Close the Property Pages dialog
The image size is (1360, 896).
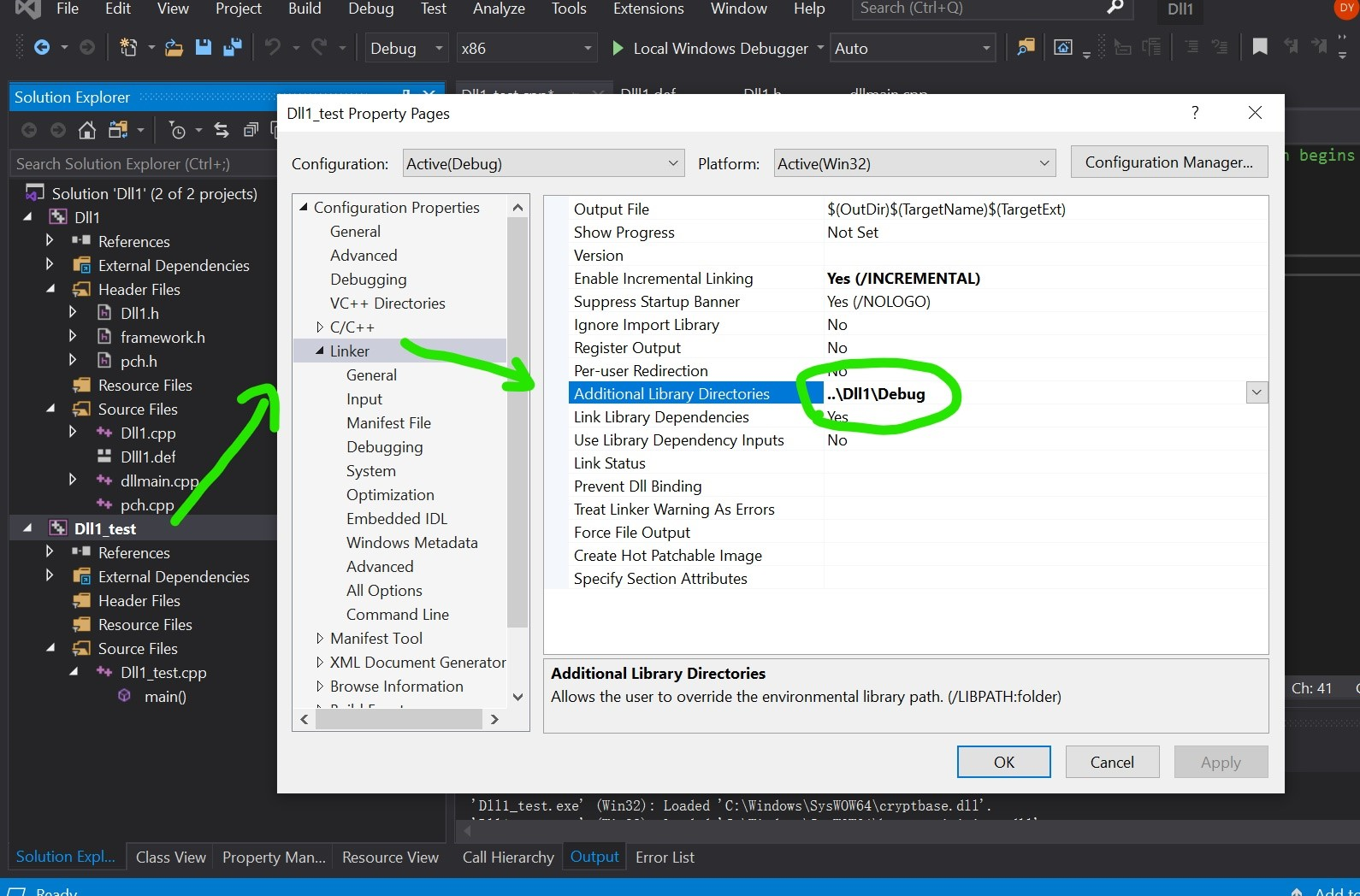1255,112
